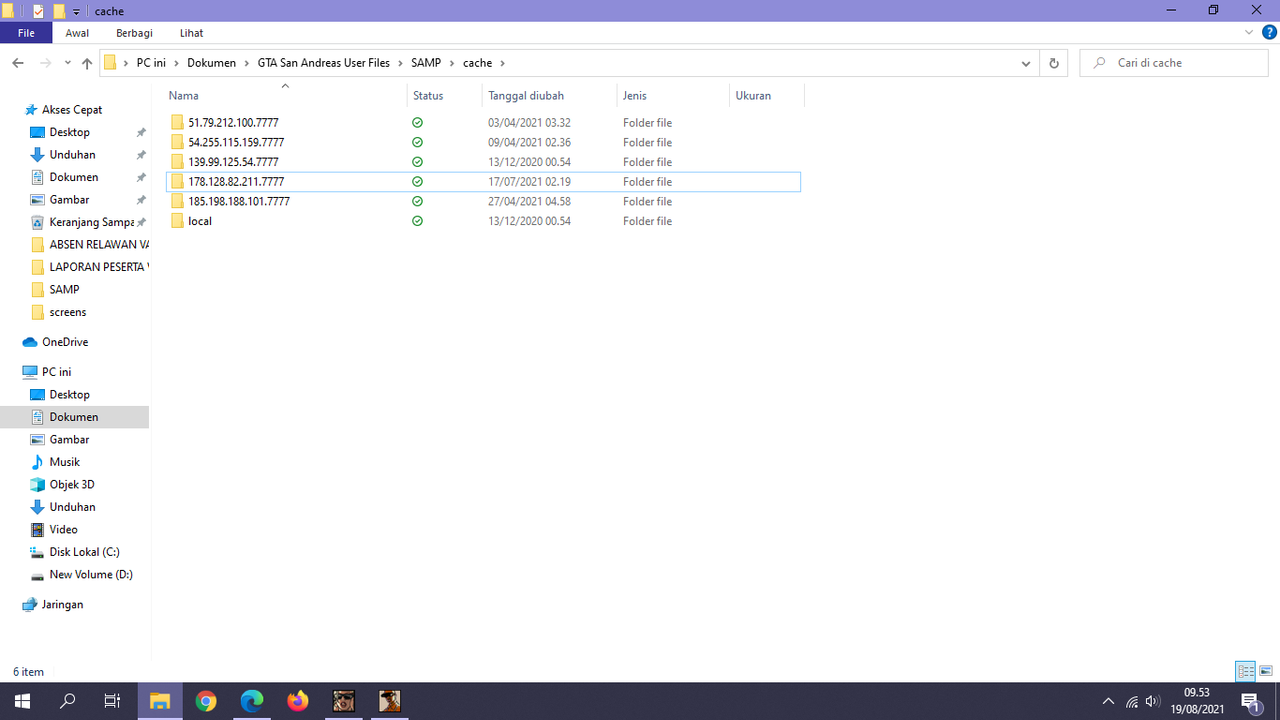Select PC ini in navigation pane
This screenshot has height=720, width=1280.
[x=56, y=372]
